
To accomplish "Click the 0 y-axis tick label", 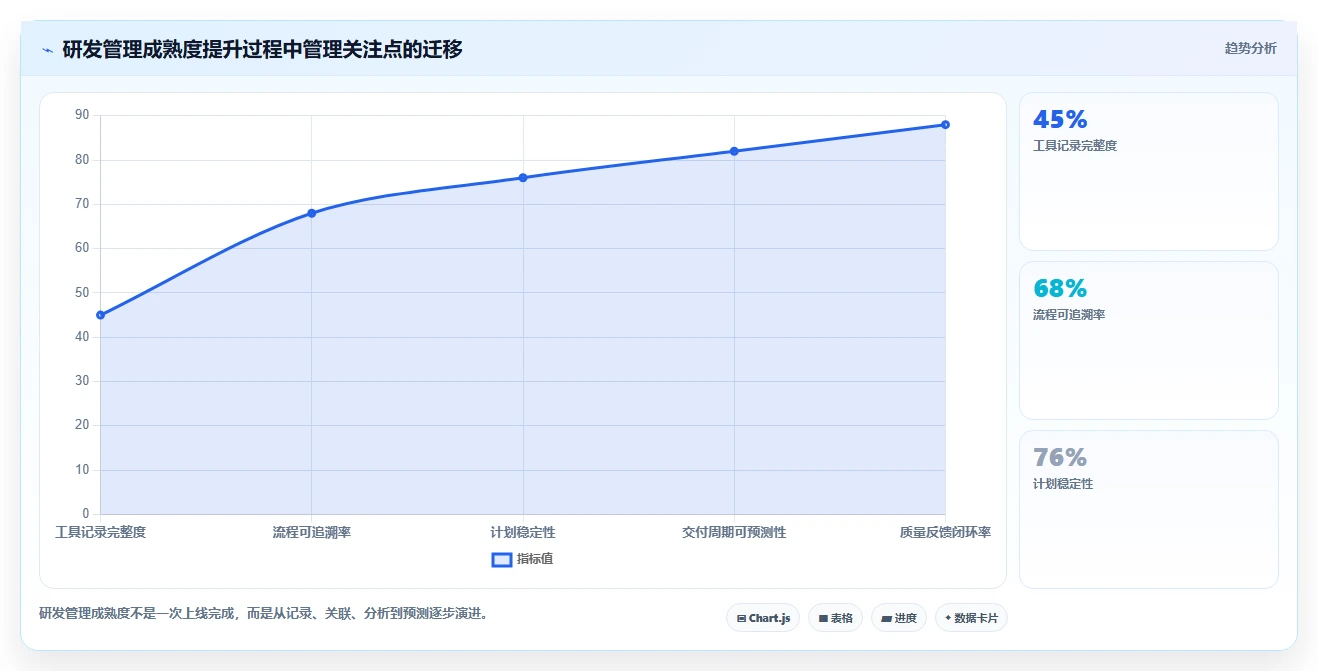I will pos(86,514).
